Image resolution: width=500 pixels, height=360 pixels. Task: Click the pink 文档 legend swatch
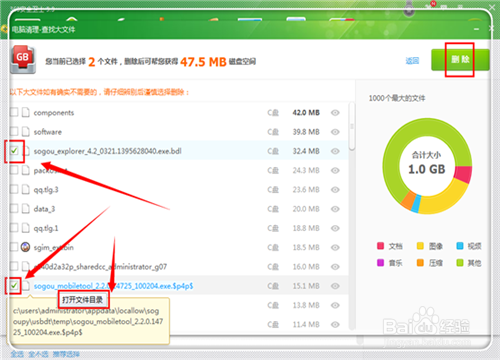coord(380,246)
